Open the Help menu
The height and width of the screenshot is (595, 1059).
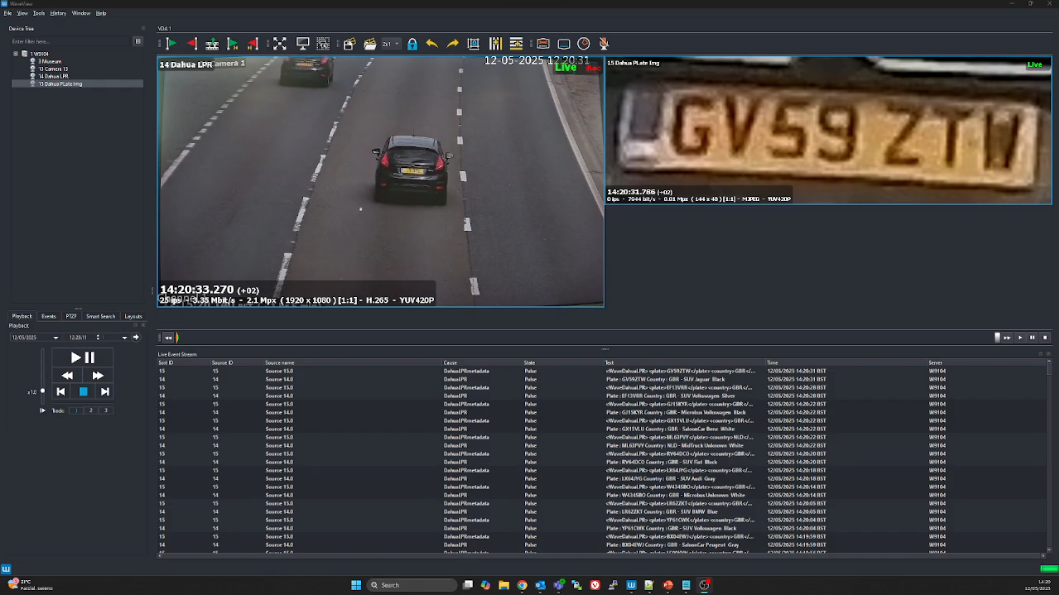point(101,13)
